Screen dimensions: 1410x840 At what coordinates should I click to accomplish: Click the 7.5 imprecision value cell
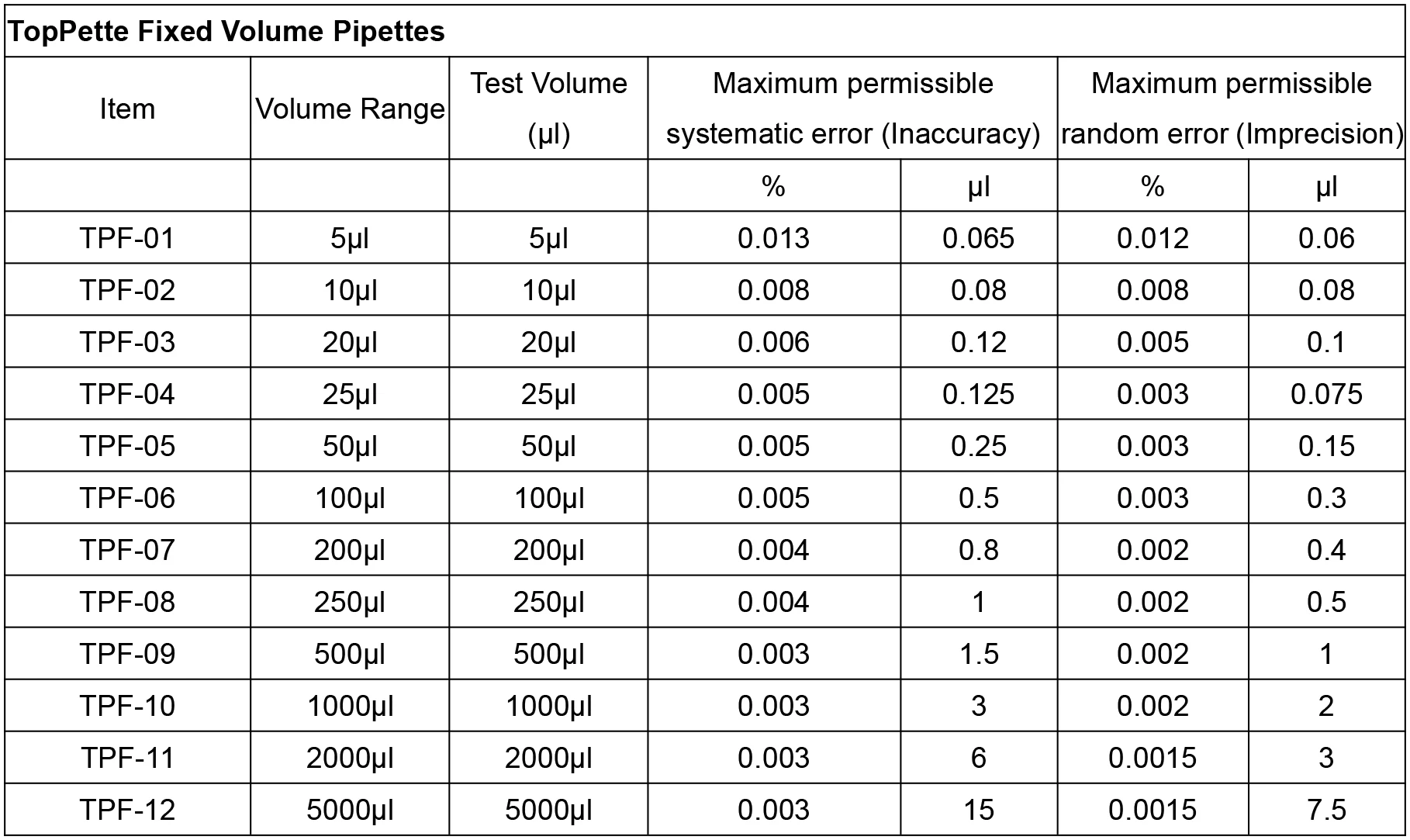click(x=1326, y=810)
